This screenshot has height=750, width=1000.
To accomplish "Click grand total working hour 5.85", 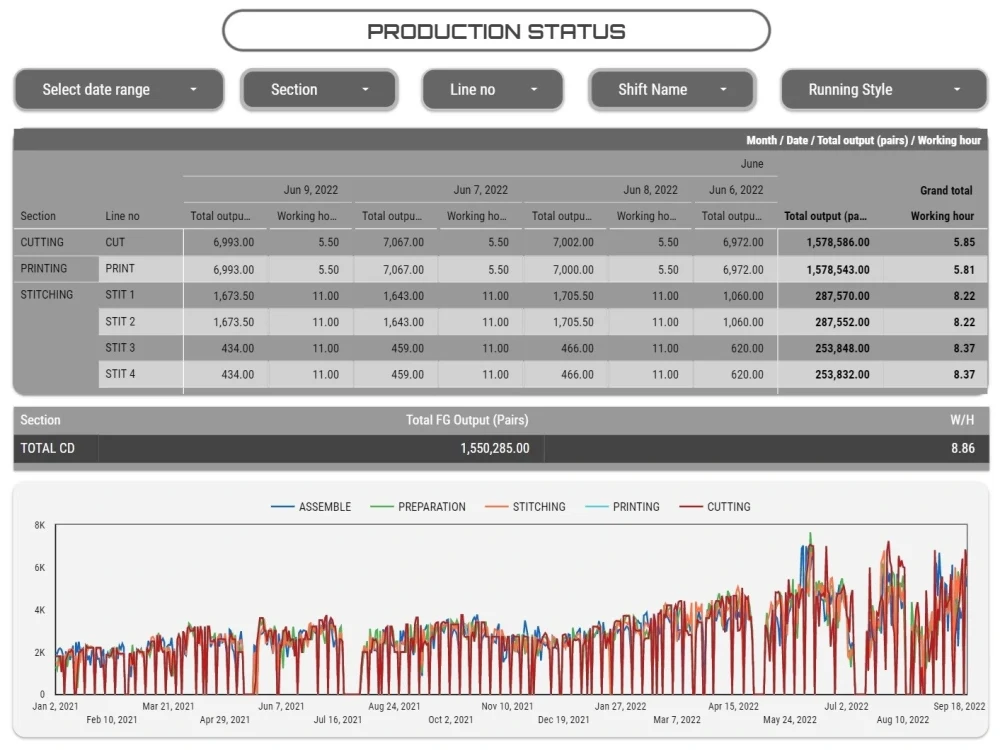I will click(964, 242).
